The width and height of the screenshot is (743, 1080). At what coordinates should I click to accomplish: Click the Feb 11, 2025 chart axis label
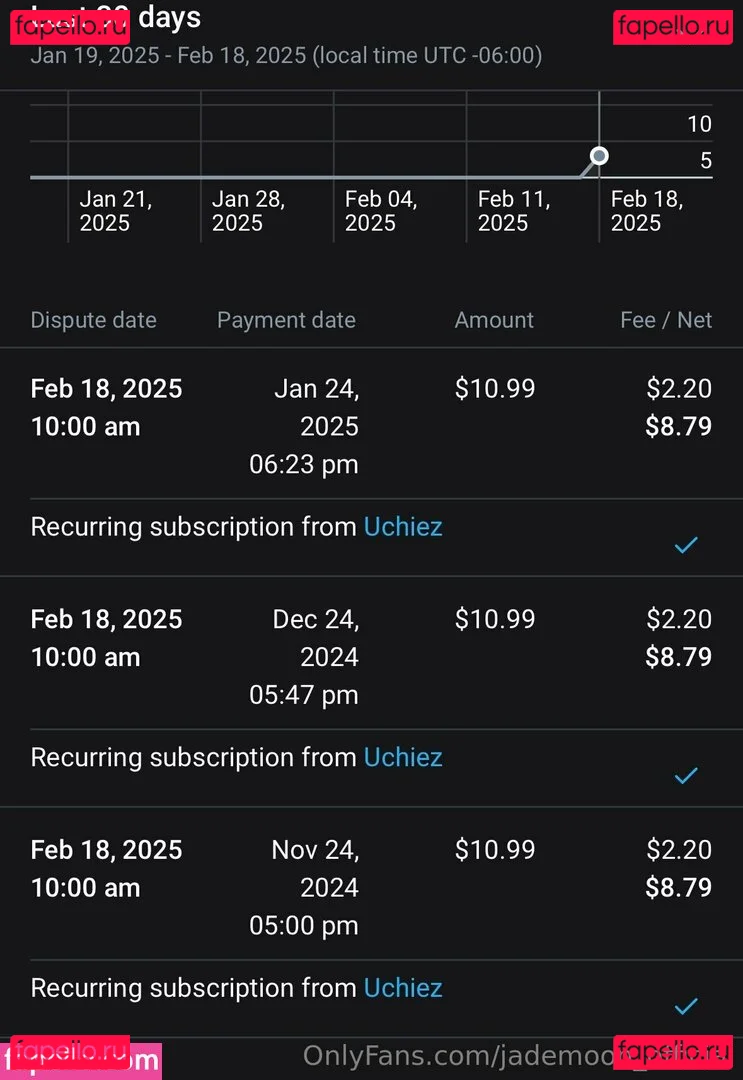tap(514, 211)
